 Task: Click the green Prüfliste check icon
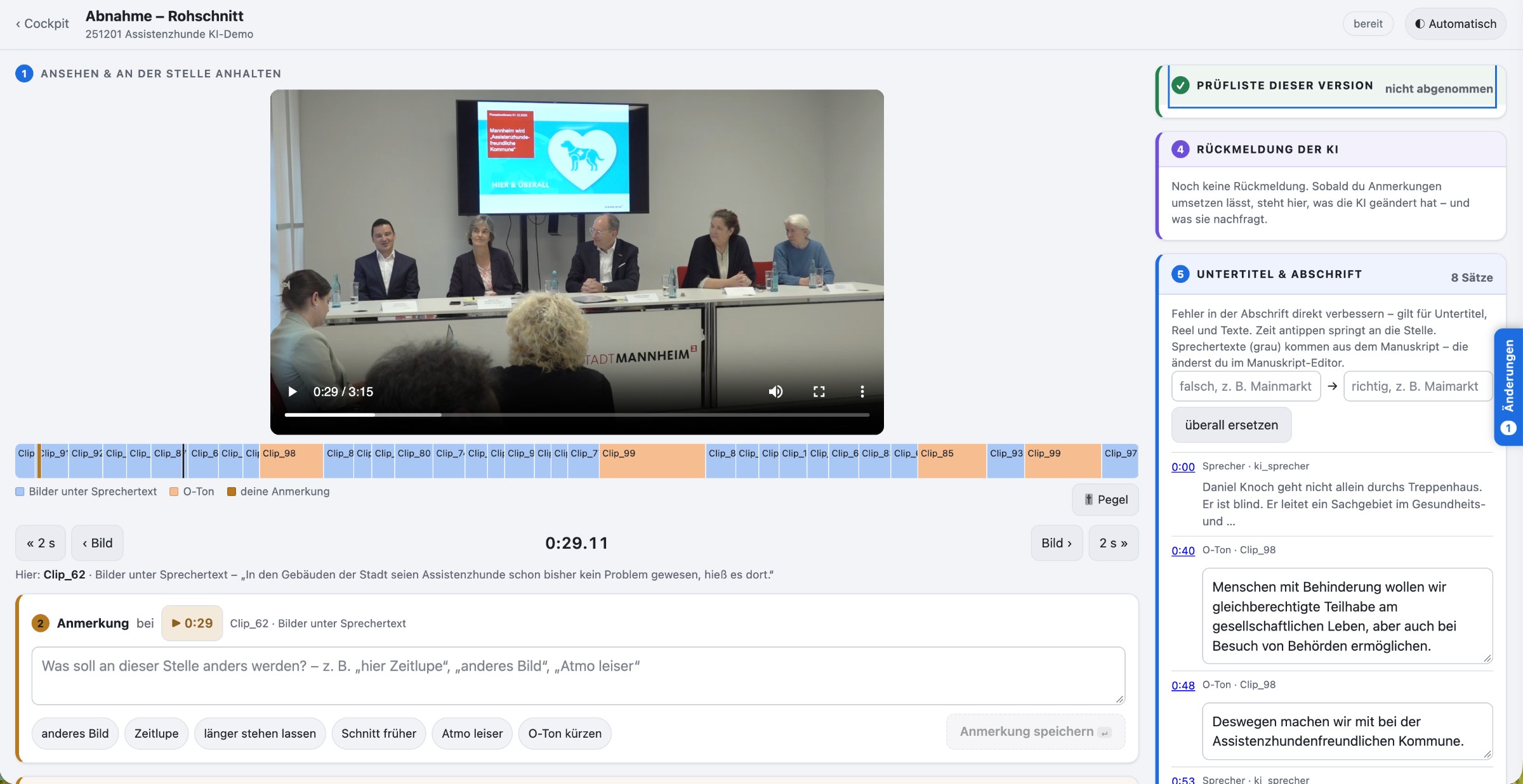[x=1180, y=85]
